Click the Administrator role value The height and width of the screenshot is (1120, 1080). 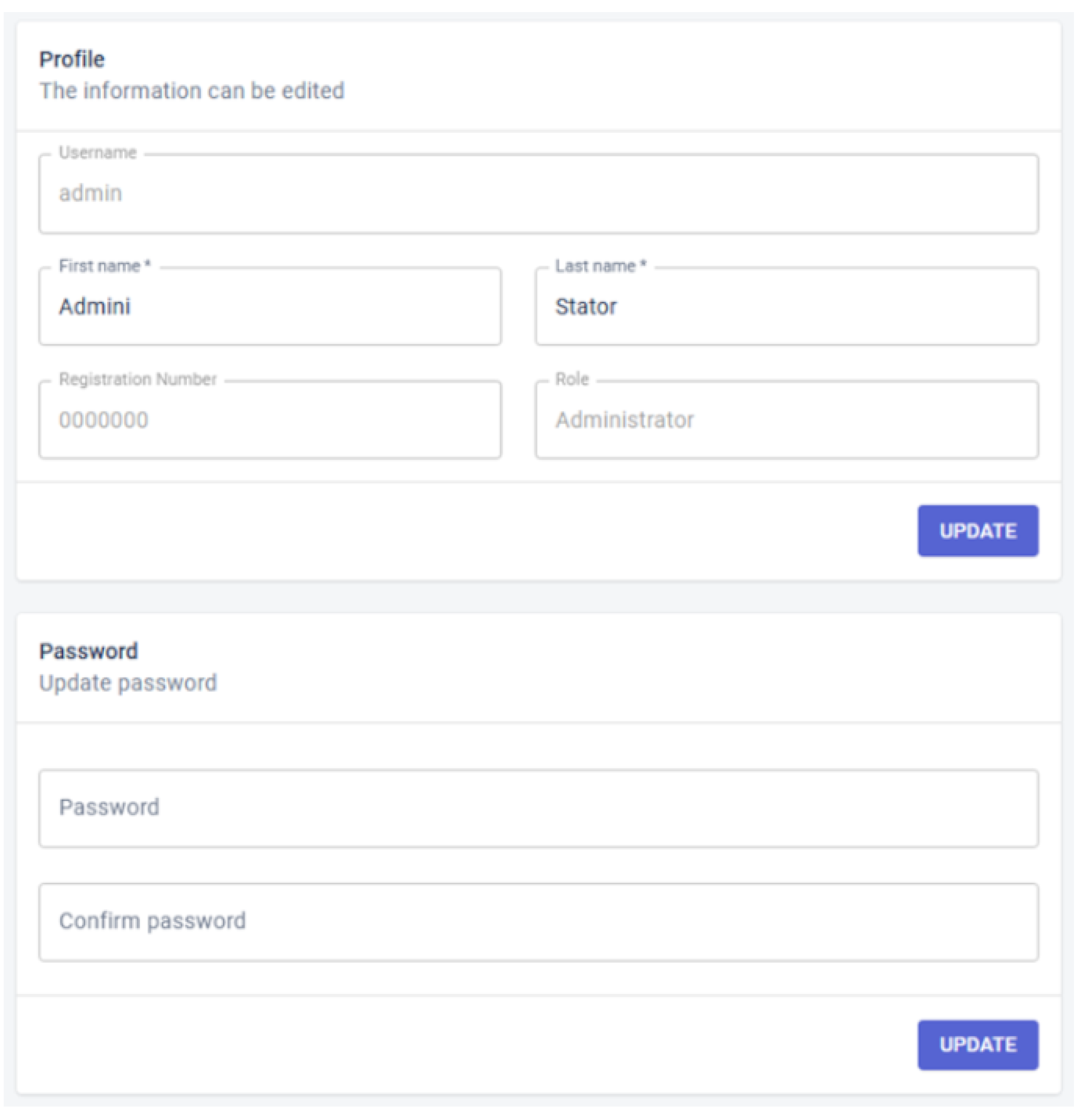pos(625,420)
